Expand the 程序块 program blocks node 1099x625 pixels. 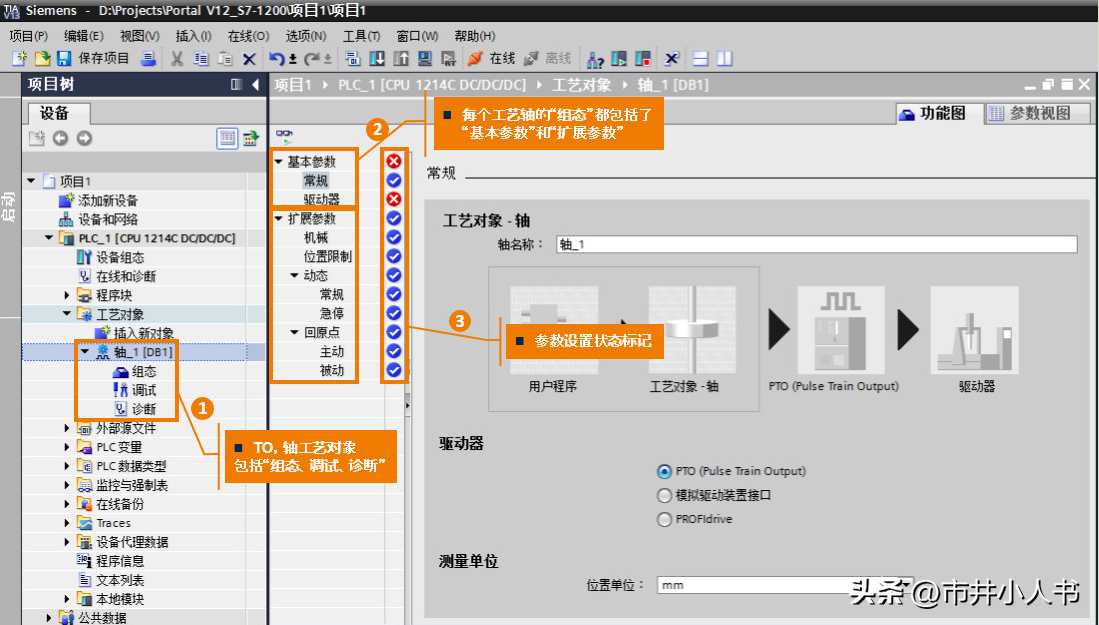click(68, 295)
